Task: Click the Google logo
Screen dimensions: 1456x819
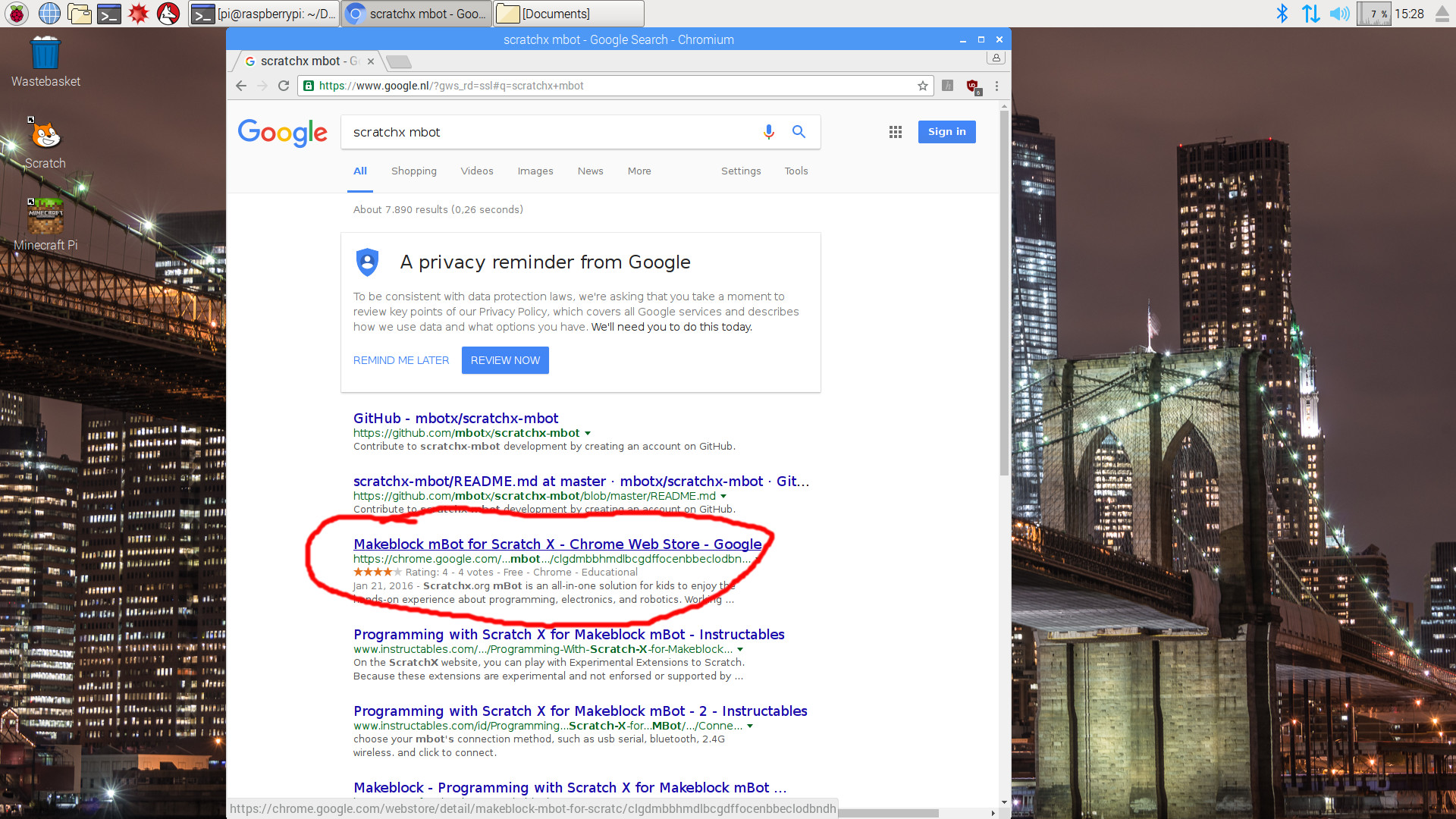Action: 283,133
